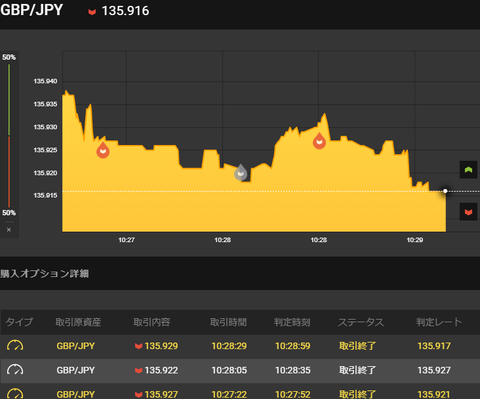Click the bottom 50% sentiment label
The width and height of the screenshot is (480, 399).
point(9,213)
